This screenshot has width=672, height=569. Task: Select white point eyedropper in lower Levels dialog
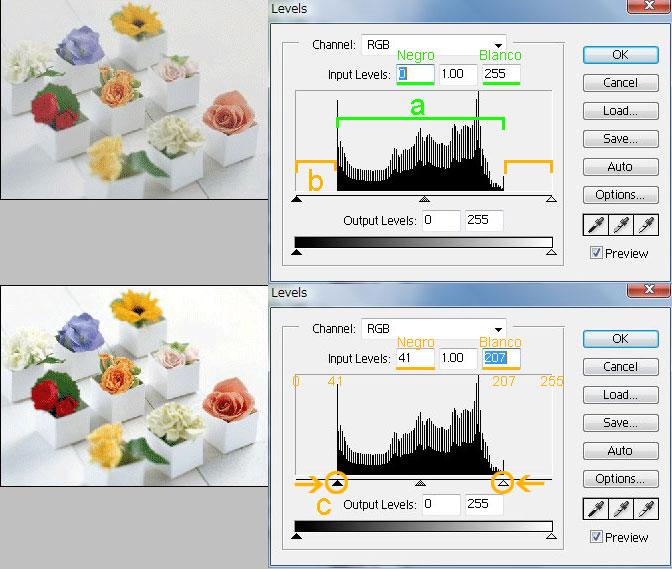click(646, 509)
